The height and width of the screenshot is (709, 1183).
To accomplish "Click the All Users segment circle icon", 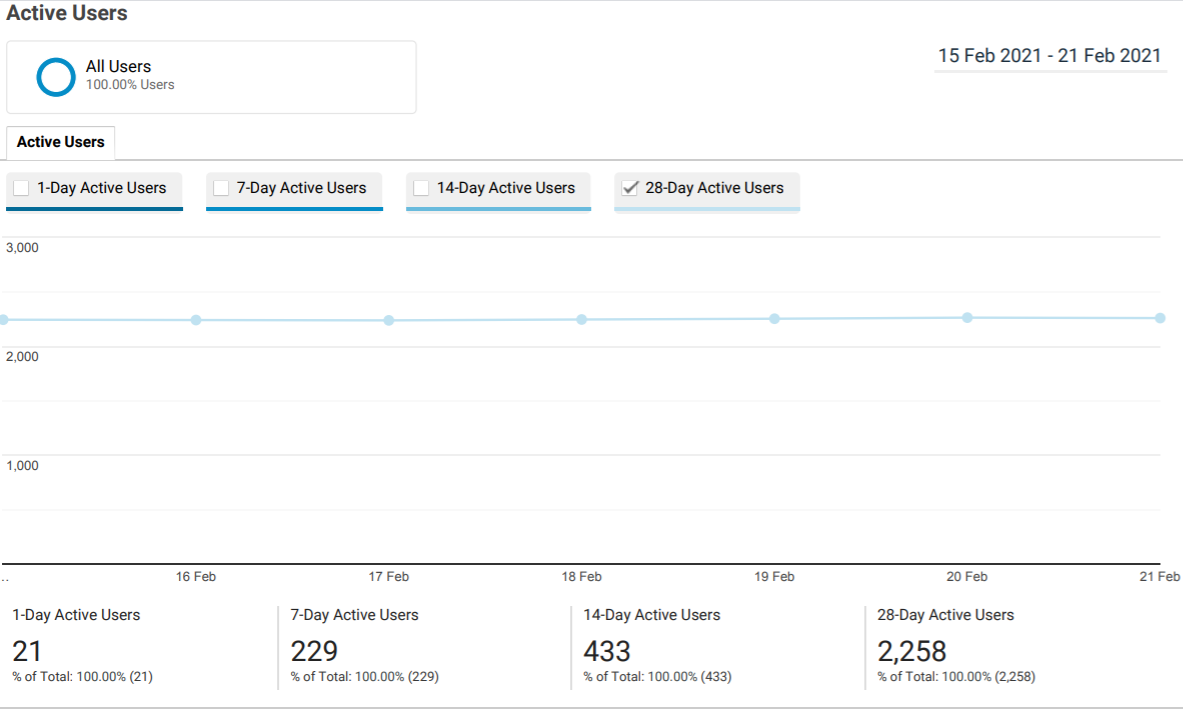I will click(x=56, y=77).
